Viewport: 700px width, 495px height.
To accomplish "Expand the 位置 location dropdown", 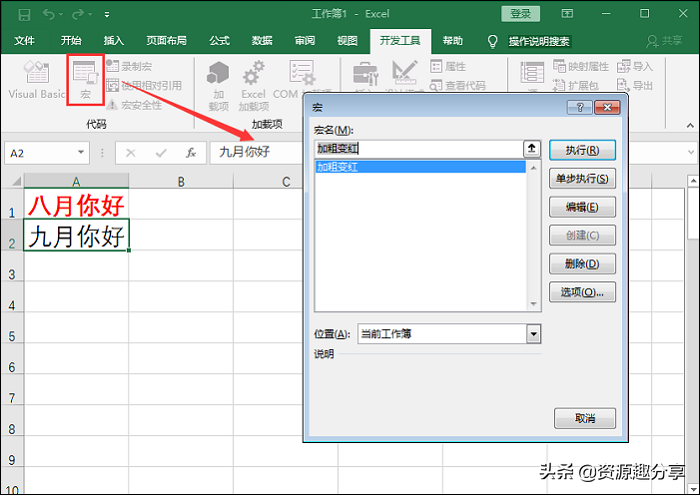I will [533, 334].
